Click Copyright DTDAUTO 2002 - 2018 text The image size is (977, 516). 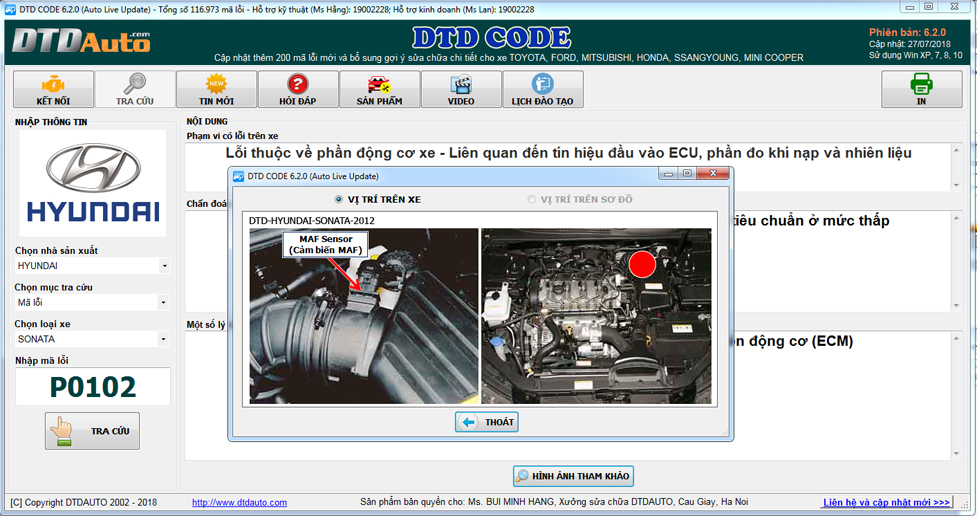point(83,502)
